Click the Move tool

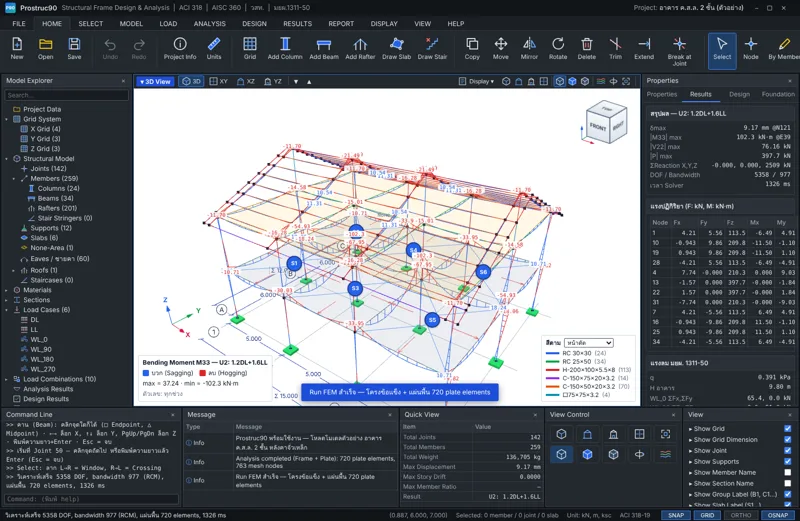501,49
